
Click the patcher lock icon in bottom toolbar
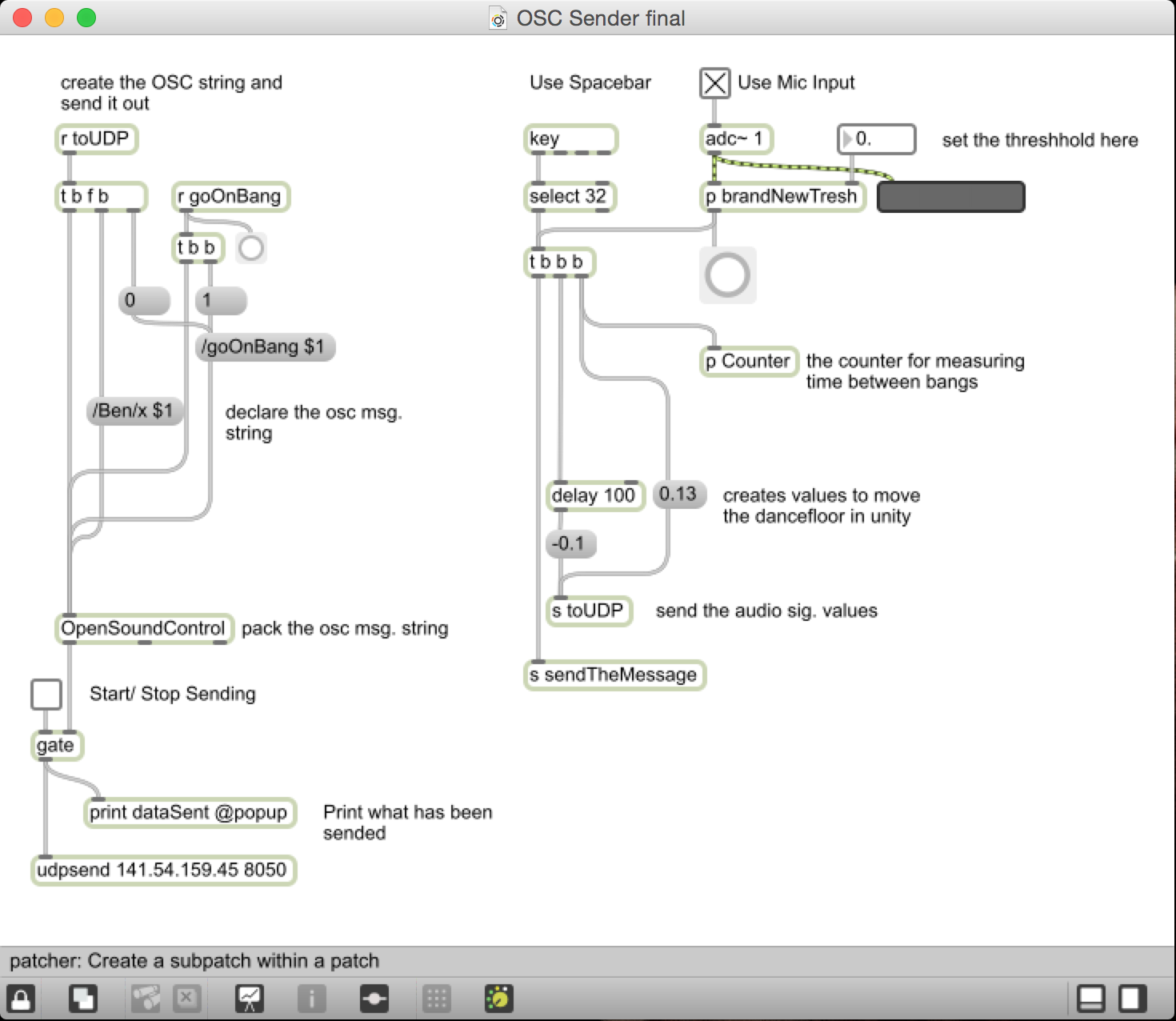pos(20,999)
